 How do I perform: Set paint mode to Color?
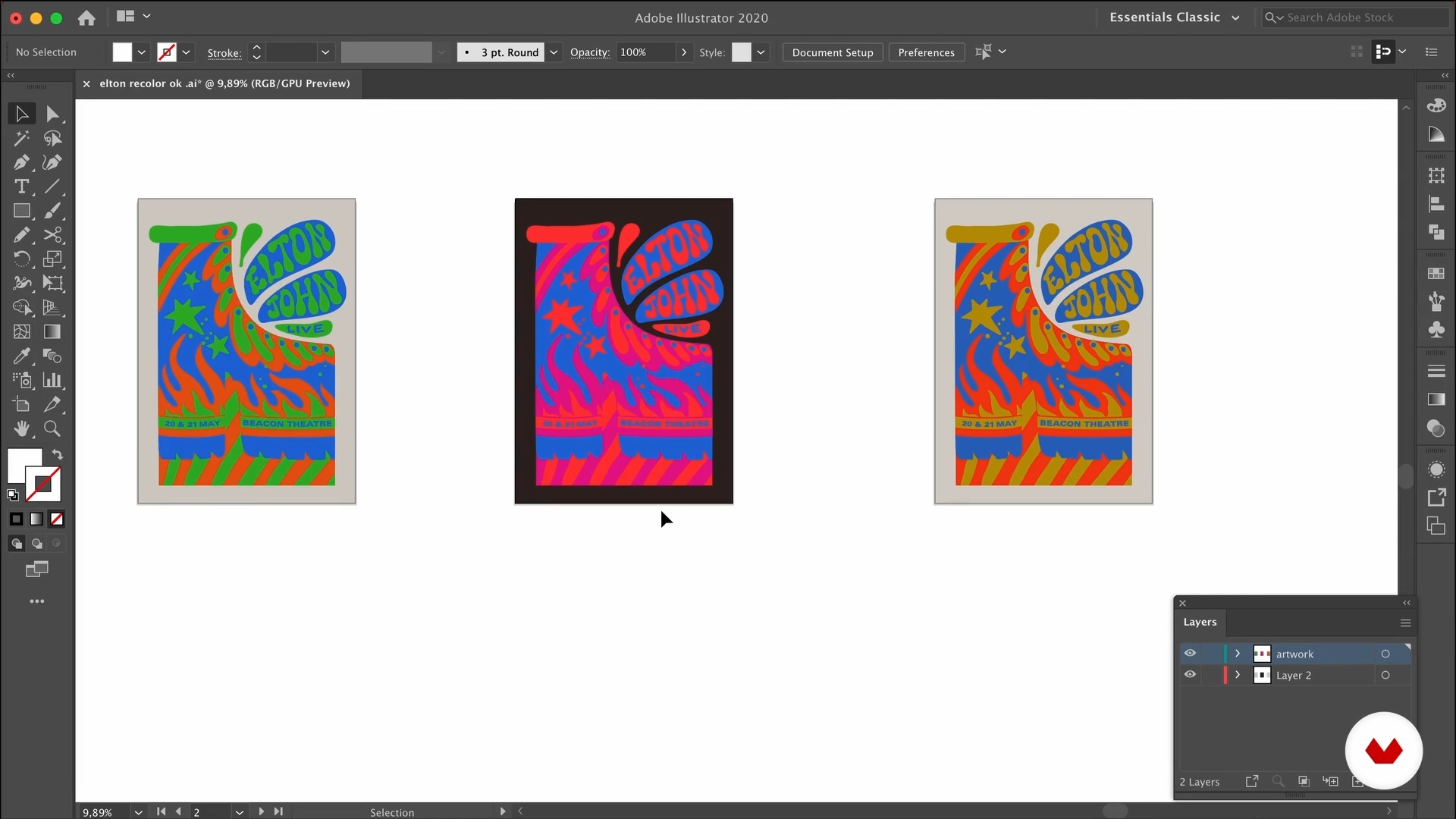click(x=16, y=519)
